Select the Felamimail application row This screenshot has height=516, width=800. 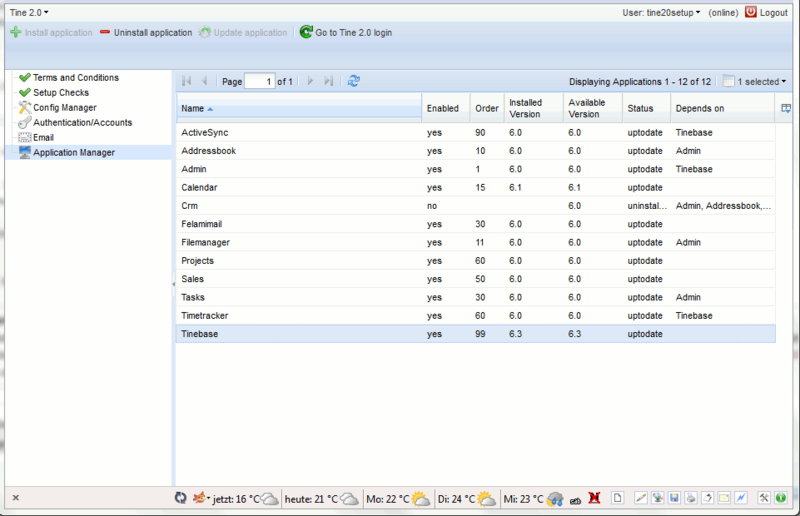(x=476, y=224)
